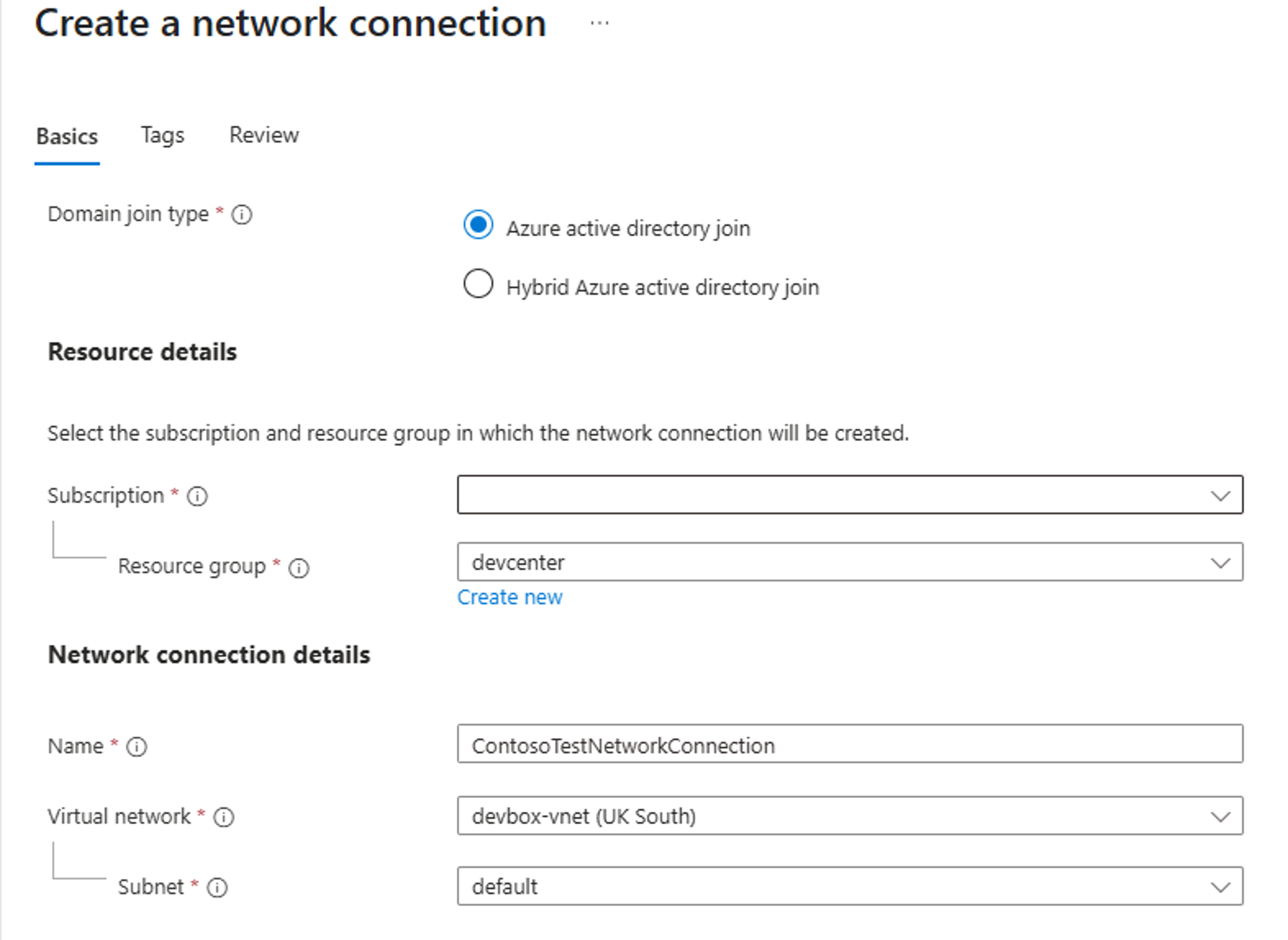Click the Domain join type info icon
Screen dimensions: 1288x940
(x=241, y=215)
